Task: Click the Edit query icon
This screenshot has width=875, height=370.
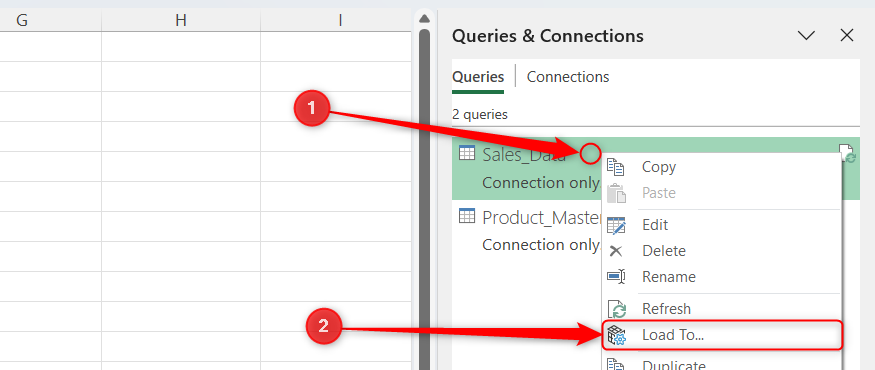Action: (616, 225)
